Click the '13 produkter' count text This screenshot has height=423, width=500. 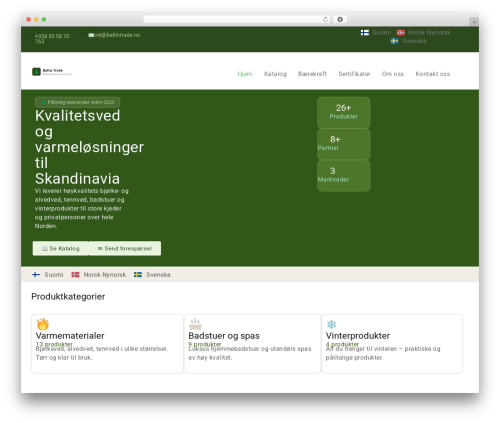coord(54,344)
